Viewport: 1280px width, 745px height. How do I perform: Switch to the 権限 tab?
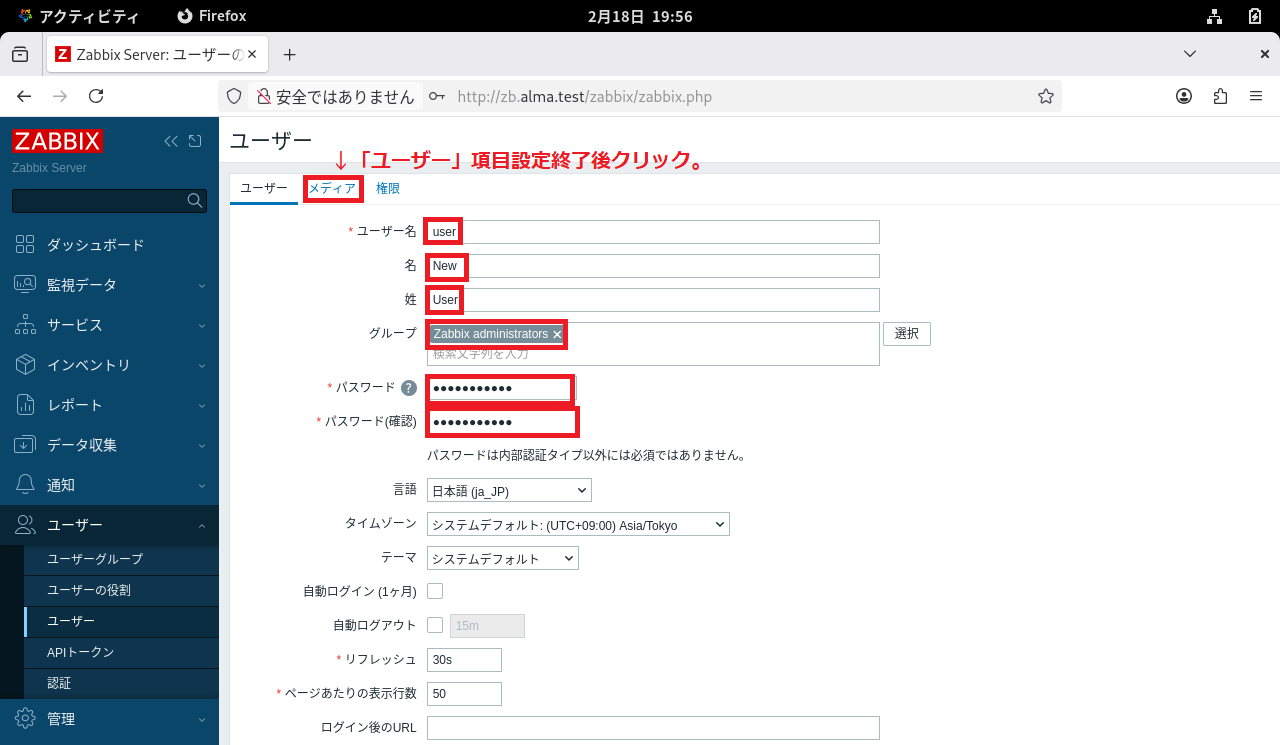(388, 188)
